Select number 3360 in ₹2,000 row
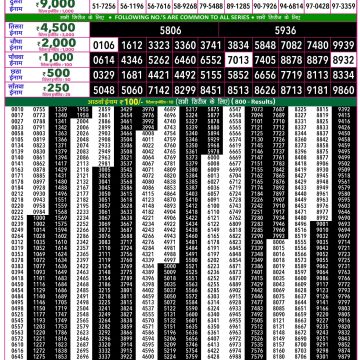This screenshot has width=360, height=360. (x=185, y=45)
